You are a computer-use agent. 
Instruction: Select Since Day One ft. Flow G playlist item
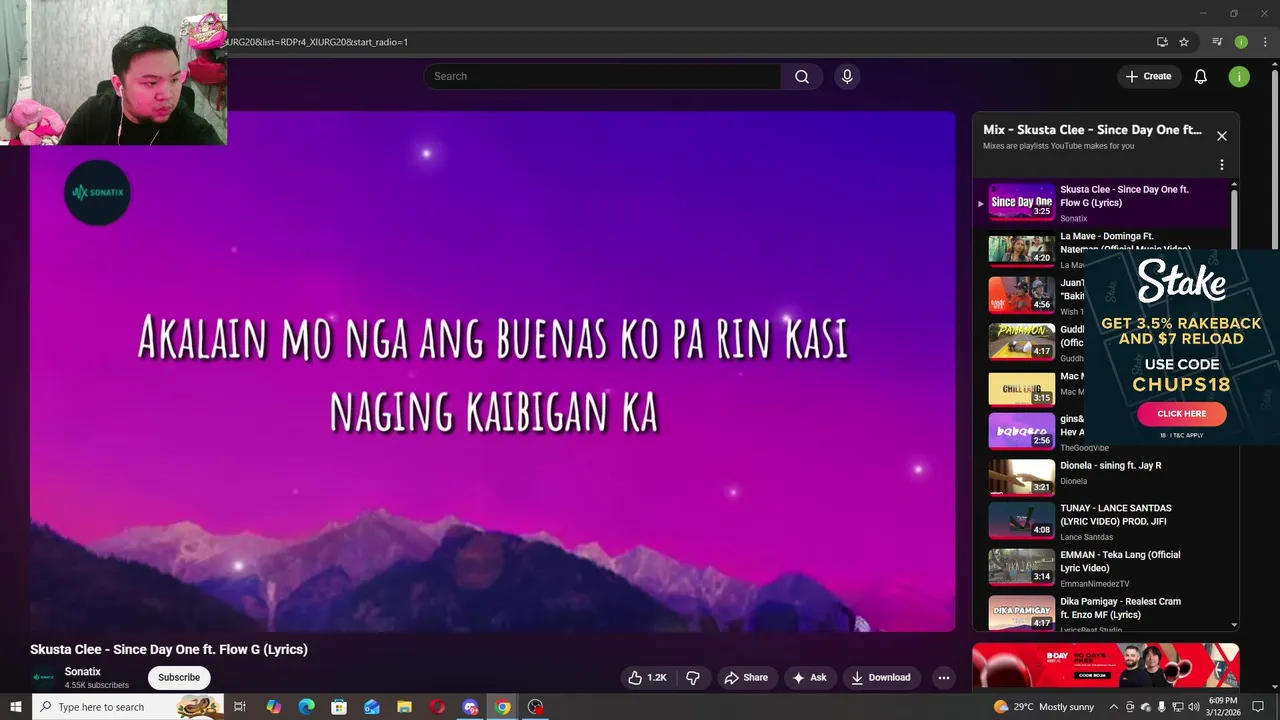click(1105, 203)
